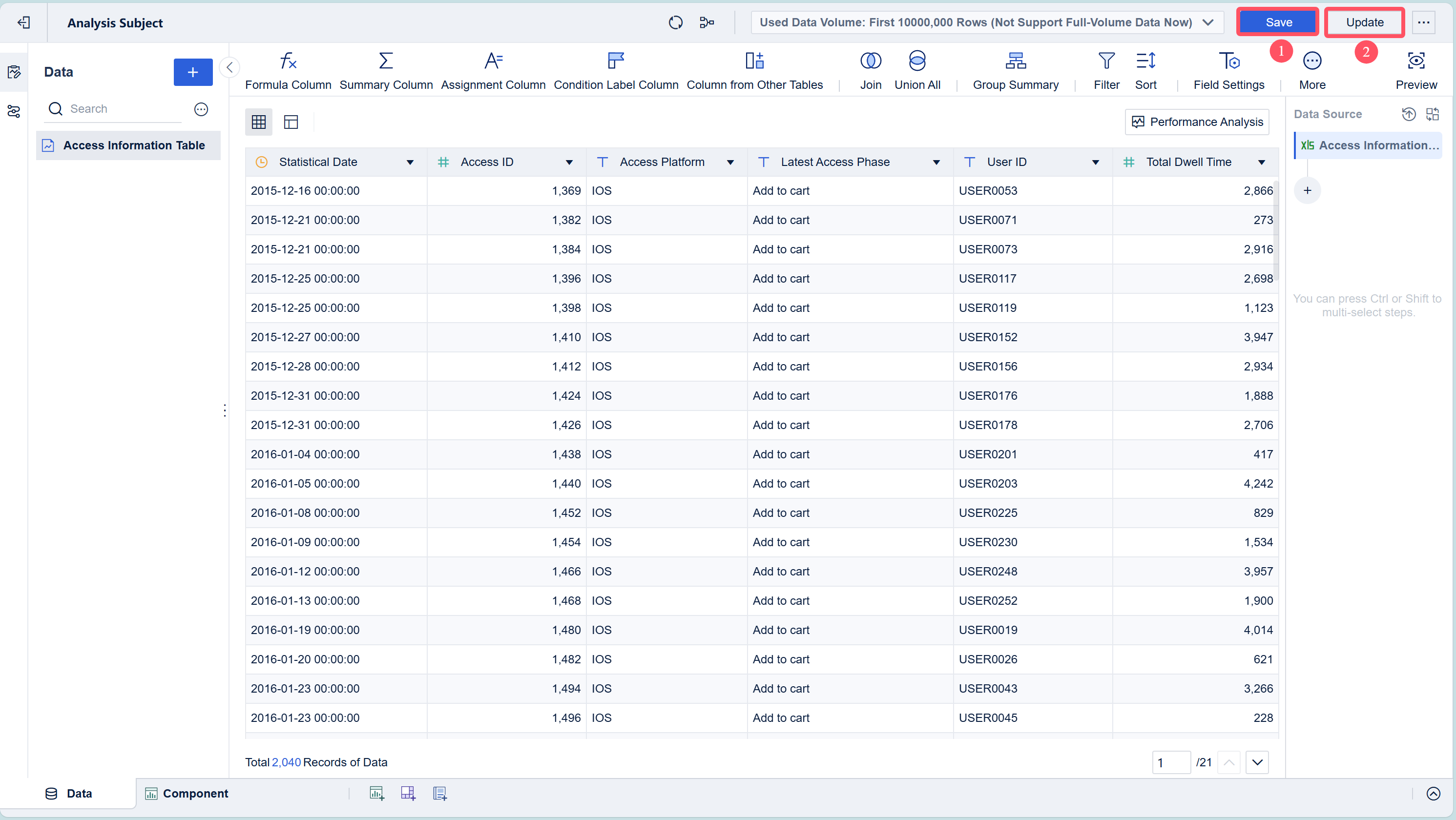Click the parameter settings sidebar icon
The image size is (1456, 820).
[x=14, y=111]
